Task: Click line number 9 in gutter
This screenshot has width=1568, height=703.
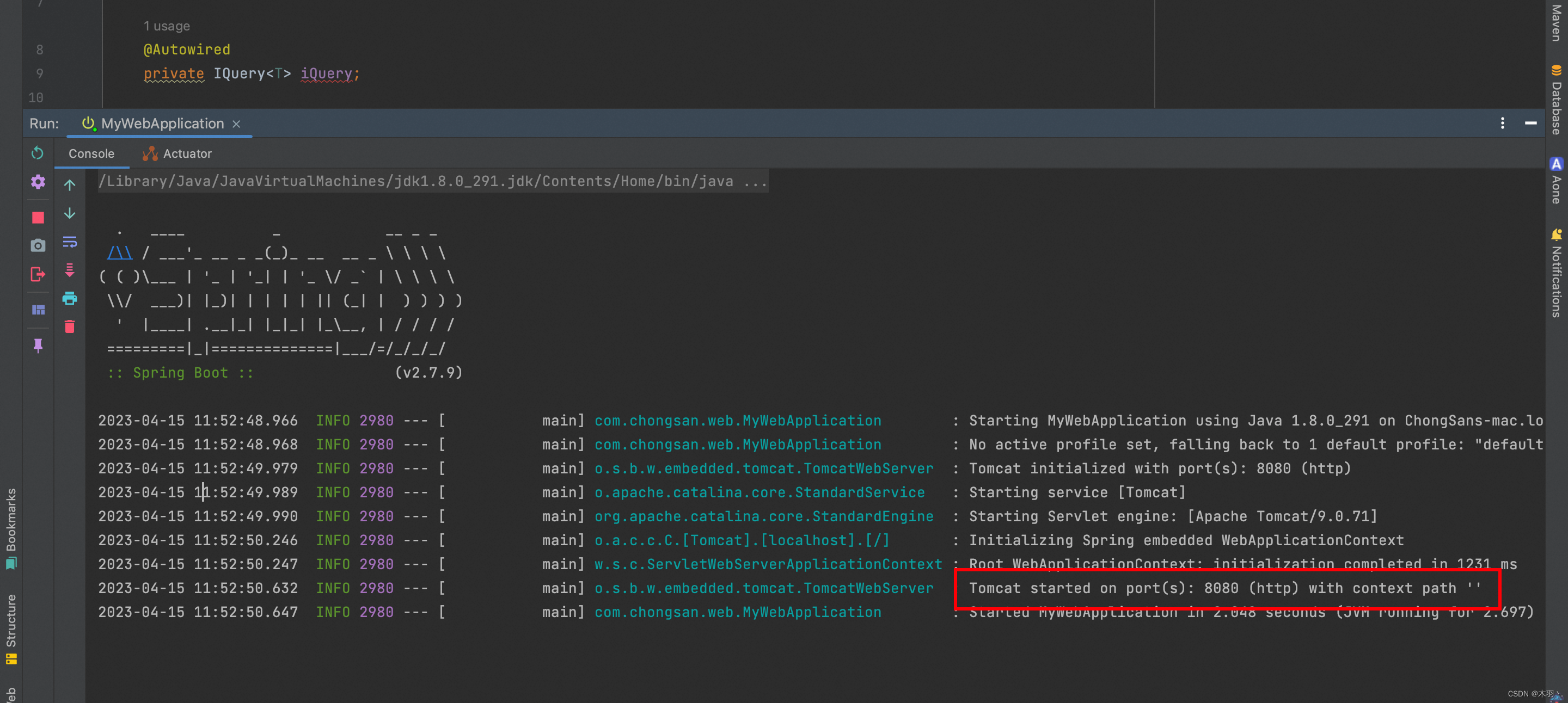Action: 40,73
